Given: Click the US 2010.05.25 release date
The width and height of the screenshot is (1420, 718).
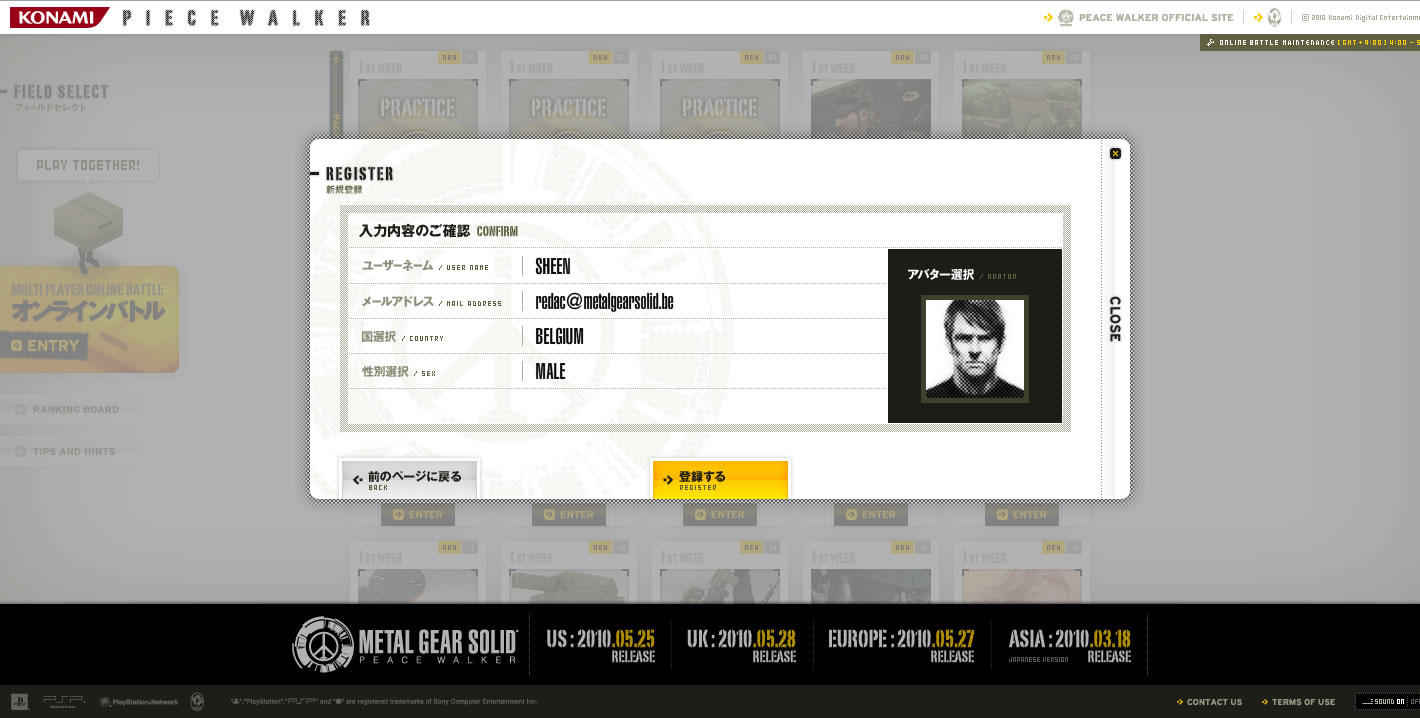Looking at the screenshot, I should pyautogui.click(x=601, y=646).
